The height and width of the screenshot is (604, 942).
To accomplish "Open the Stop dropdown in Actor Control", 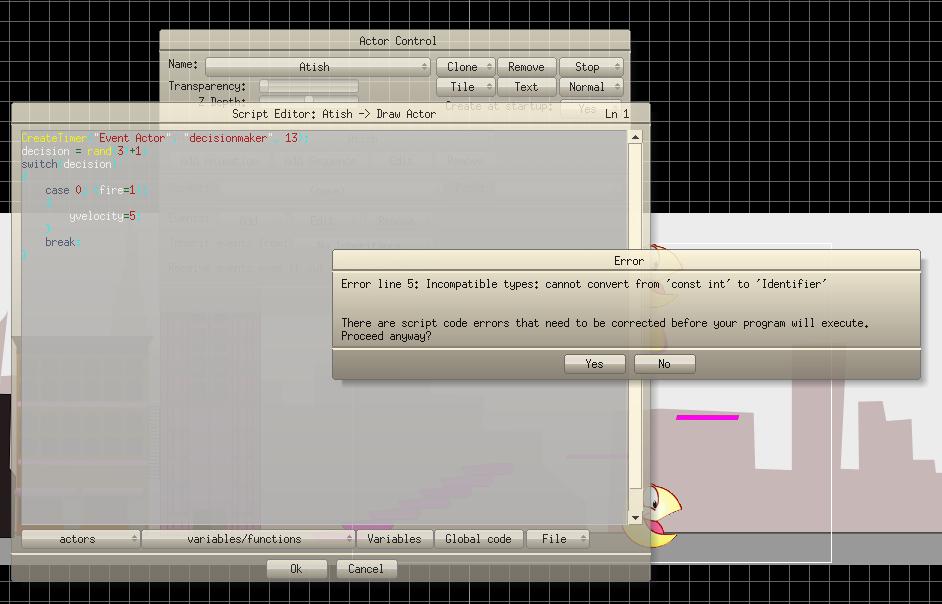I will (591, 67).
